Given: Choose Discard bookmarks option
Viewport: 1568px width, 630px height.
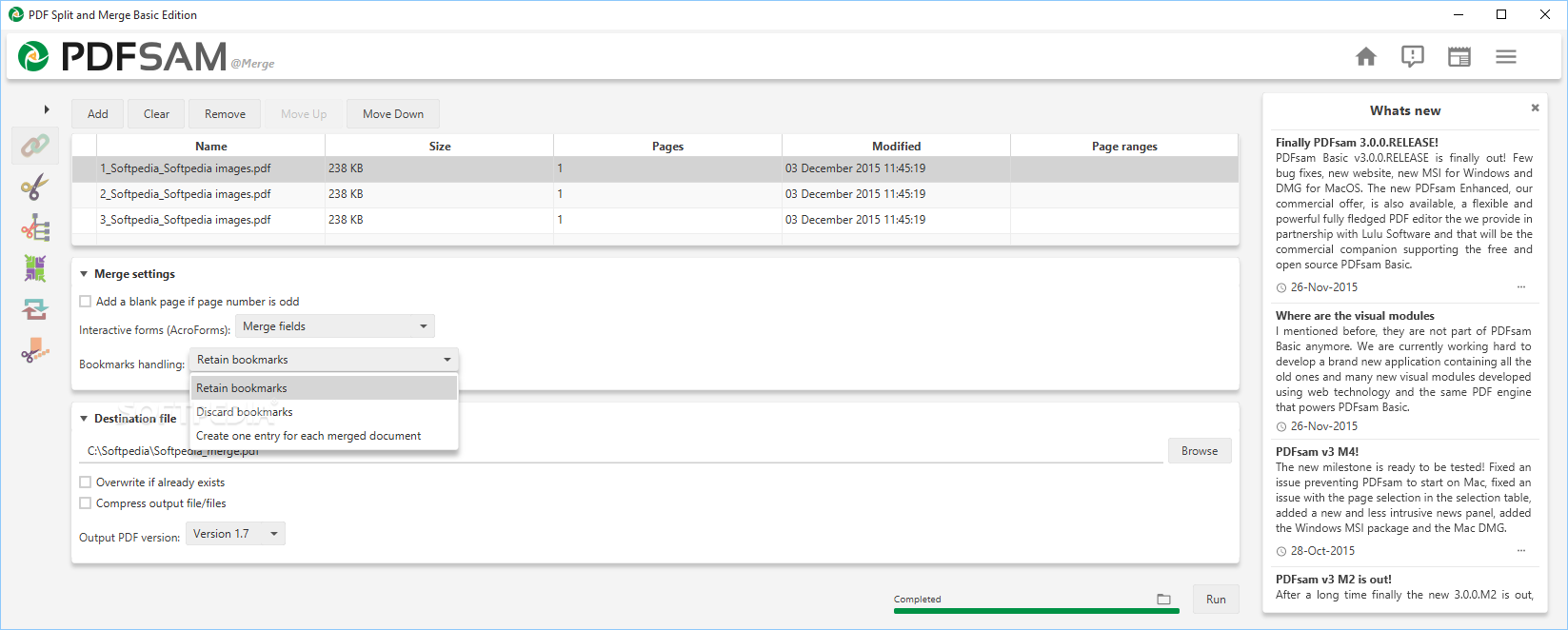Looking at the screenshot, I should click(324, 412).
